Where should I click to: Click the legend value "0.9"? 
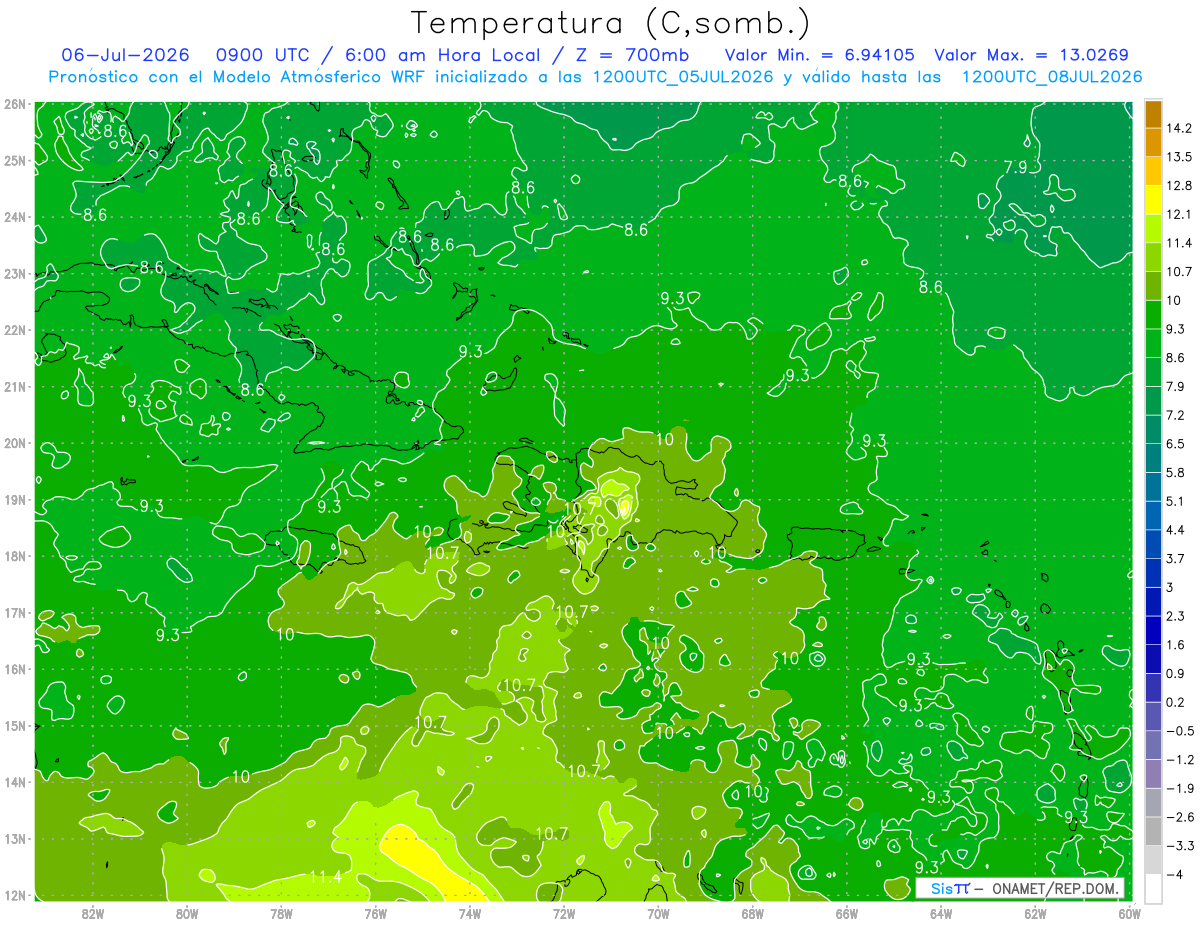coord(1175,673)
